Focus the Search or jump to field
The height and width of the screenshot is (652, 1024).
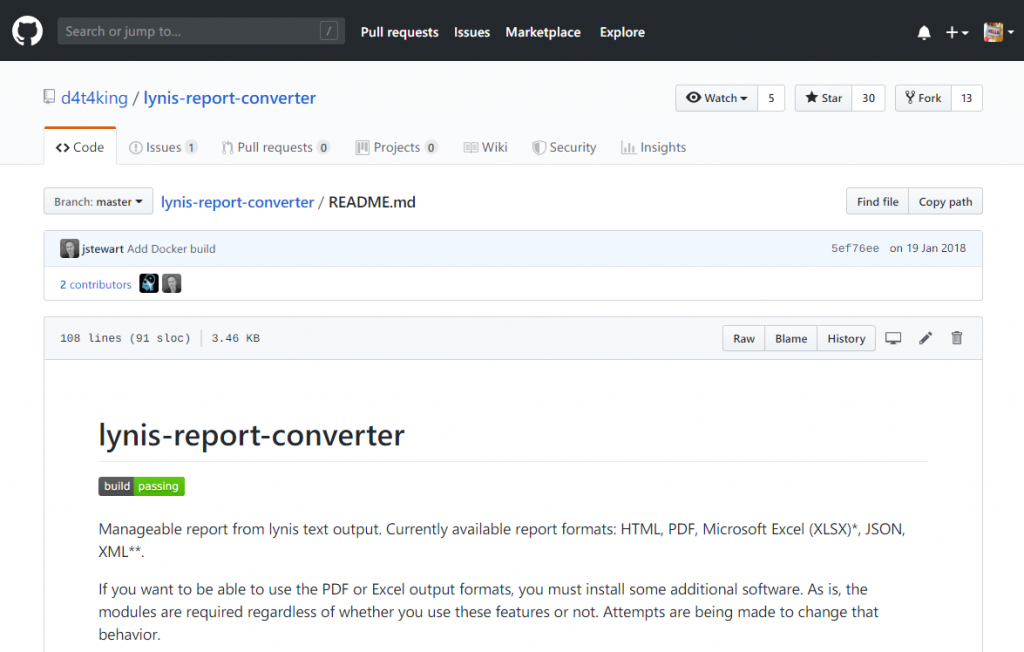(201, 31)
